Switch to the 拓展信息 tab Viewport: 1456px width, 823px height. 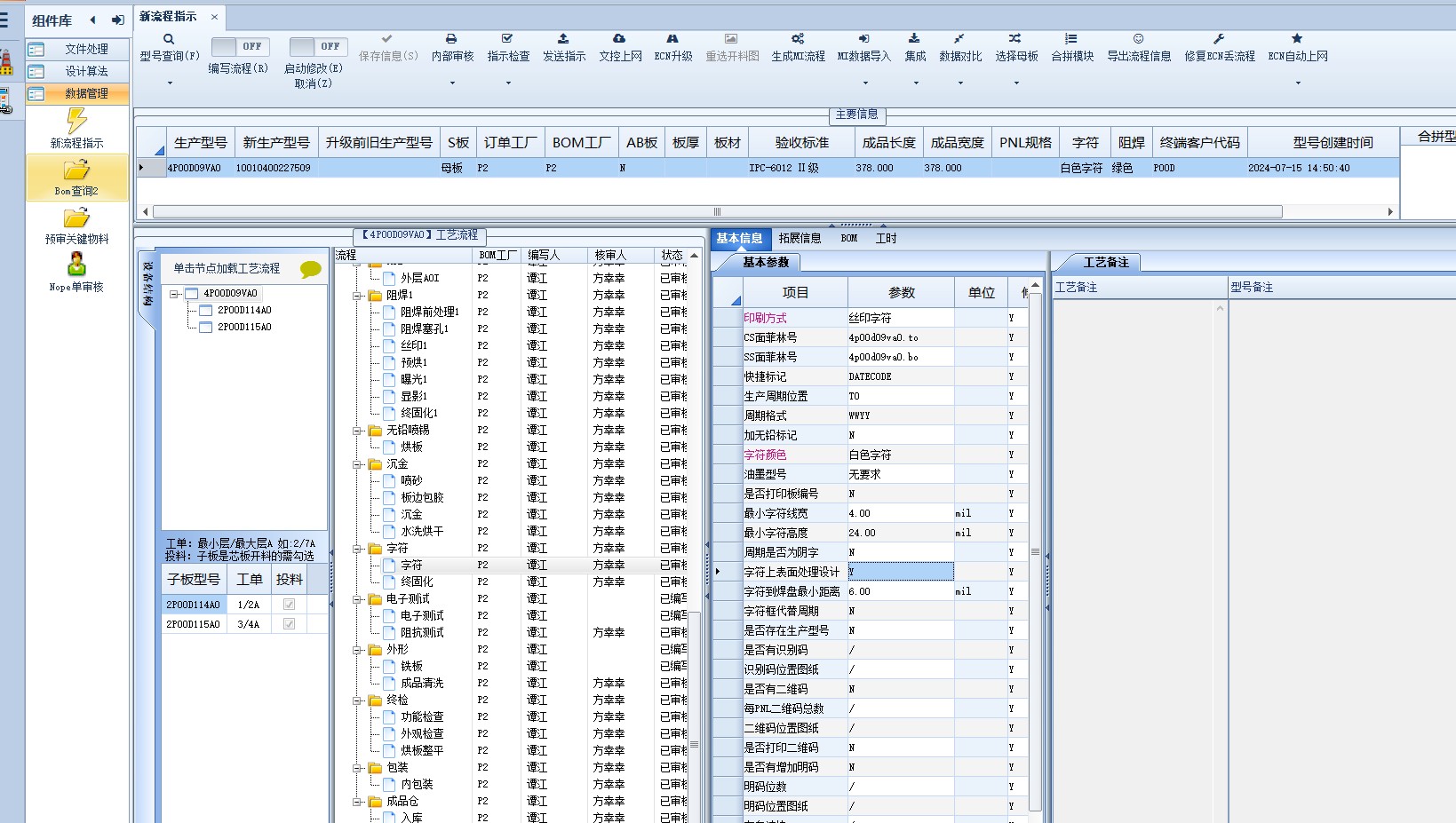pos(800,238)
